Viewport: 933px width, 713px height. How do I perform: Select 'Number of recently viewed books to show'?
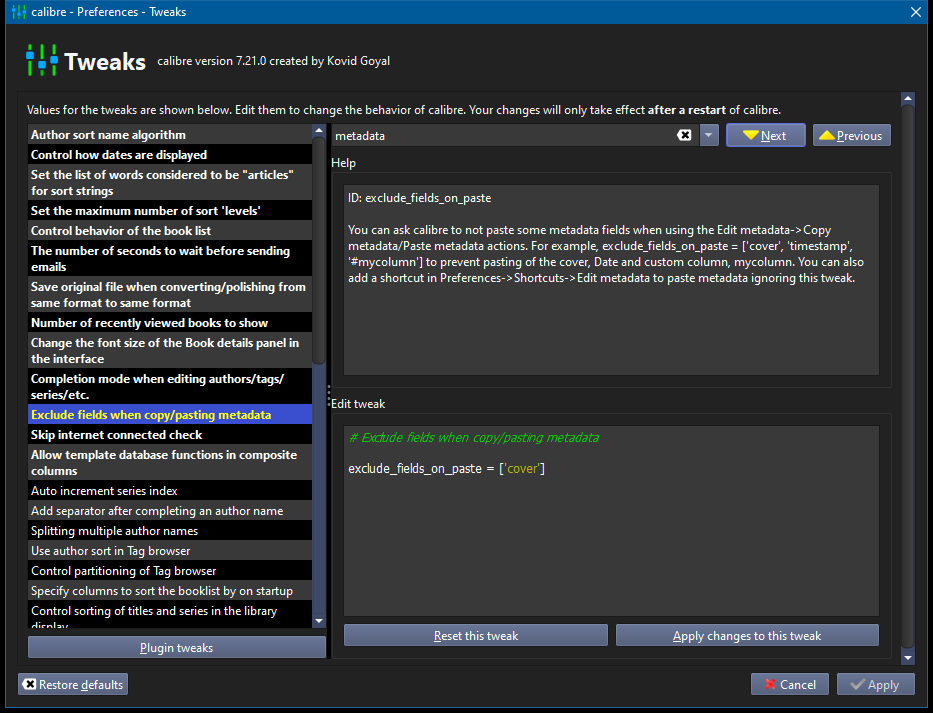point(170,323)
